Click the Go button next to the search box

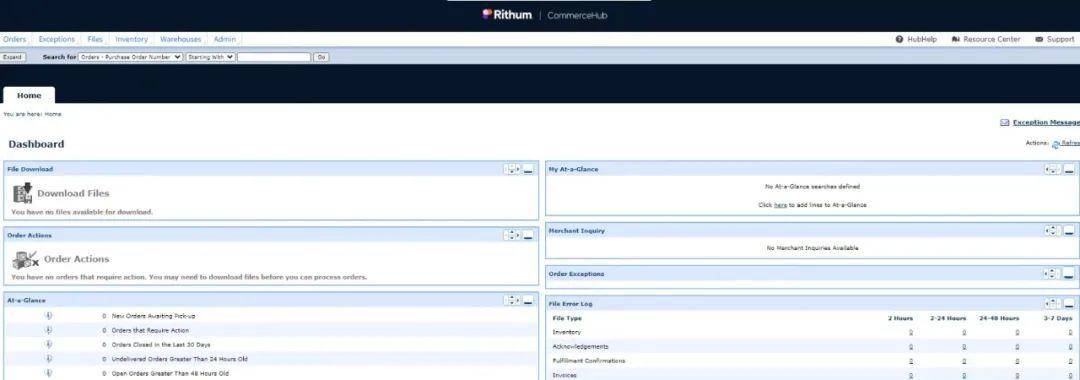click(321, 57)
